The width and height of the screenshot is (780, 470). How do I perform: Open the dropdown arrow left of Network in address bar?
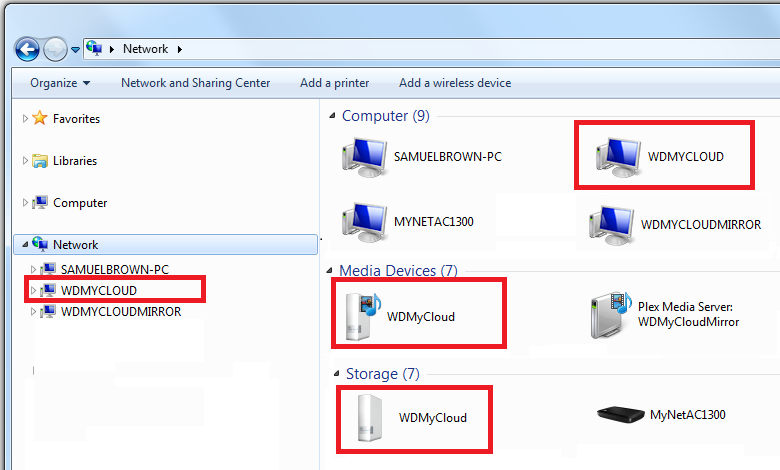tap(112, 49)
